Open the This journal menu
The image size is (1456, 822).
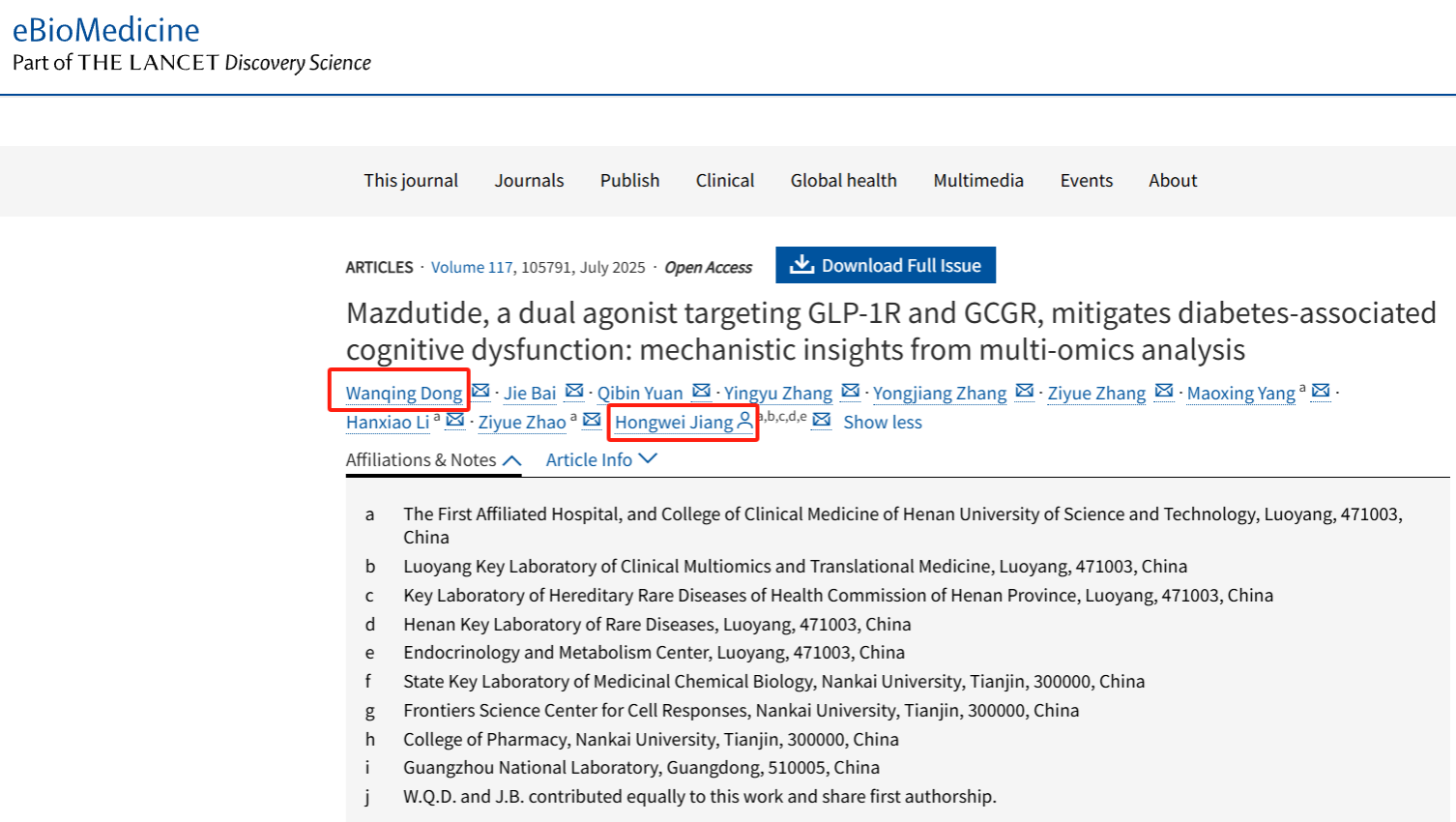[x=411, y=181]
